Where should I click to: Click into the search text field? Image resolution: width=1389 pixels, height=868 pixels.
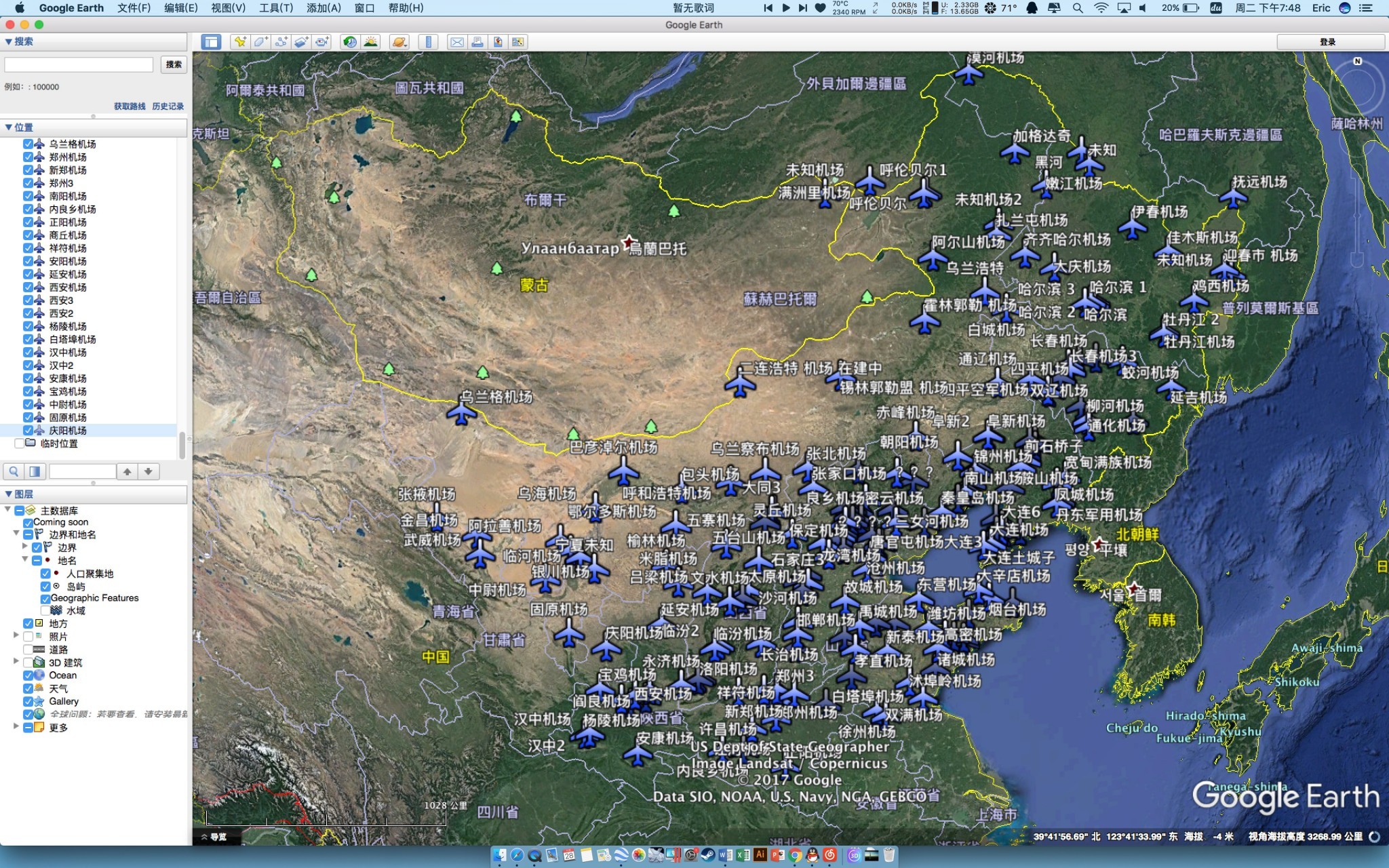click(79, 64)
